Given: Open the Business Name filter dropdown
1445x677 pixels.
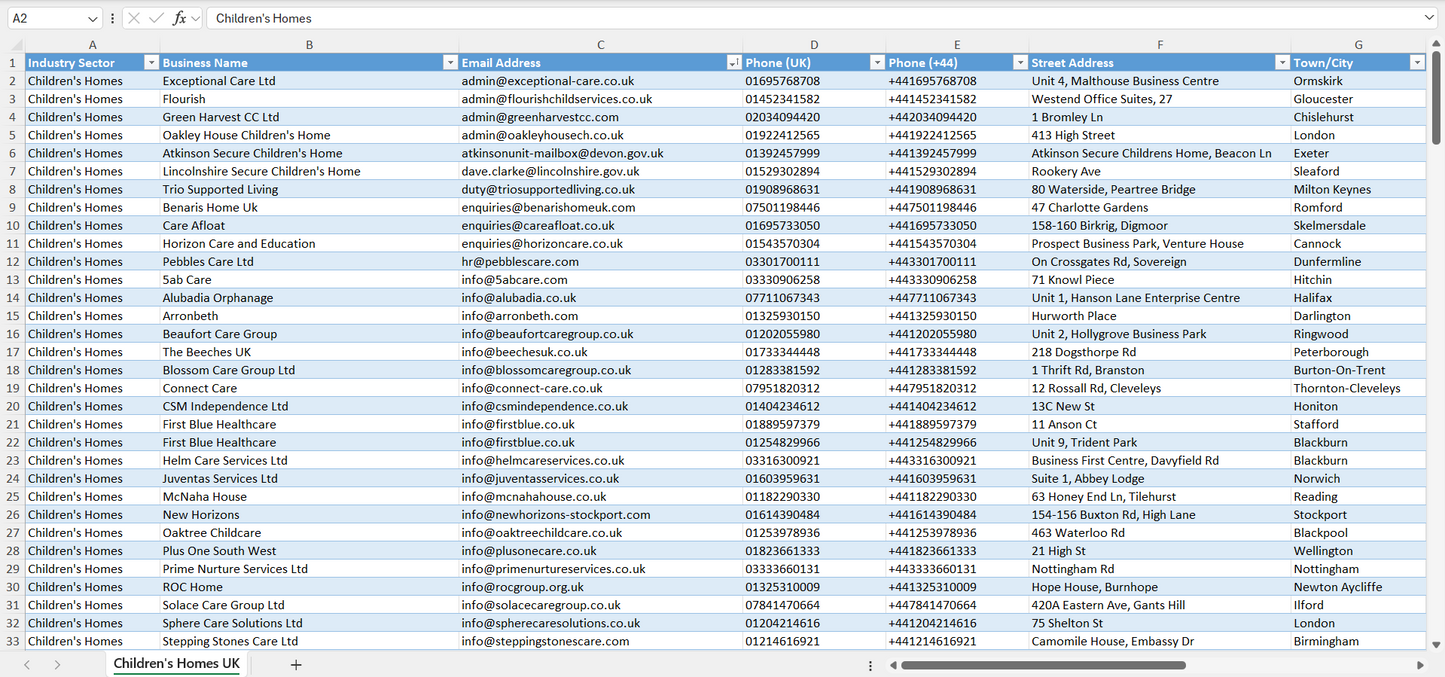Looking at the screenshot, I should (450, 62).
